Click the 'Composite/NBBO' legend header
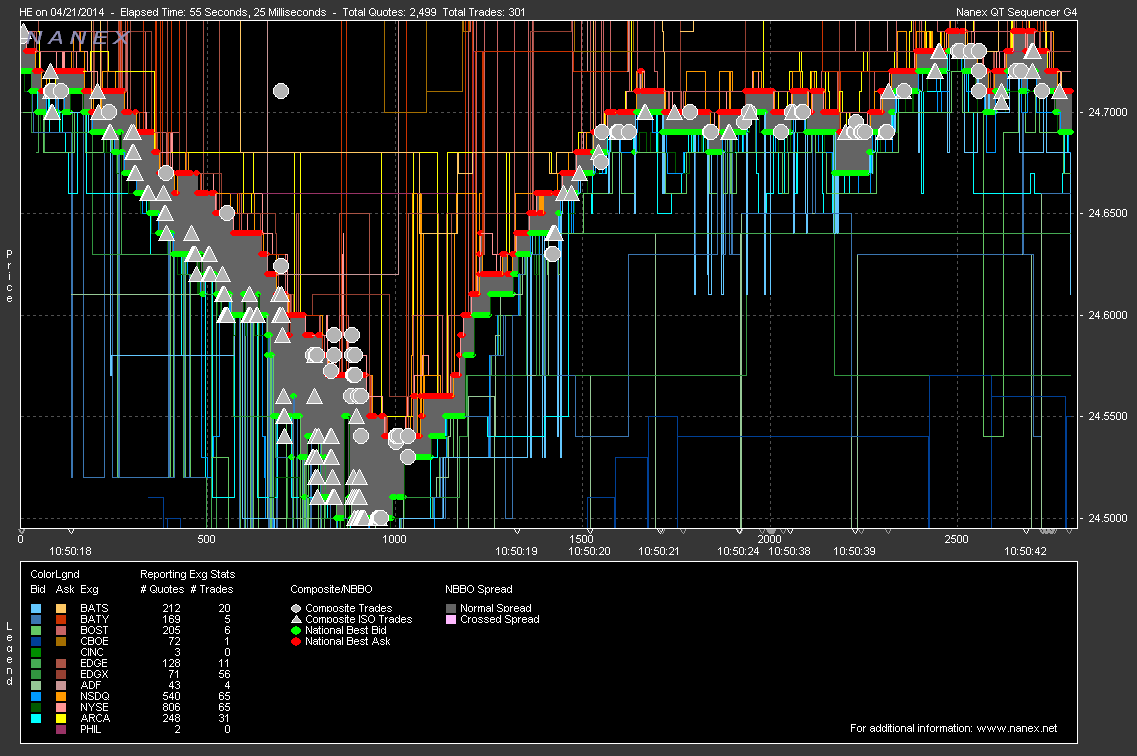The image size is (1137, 756). (331, 589)
